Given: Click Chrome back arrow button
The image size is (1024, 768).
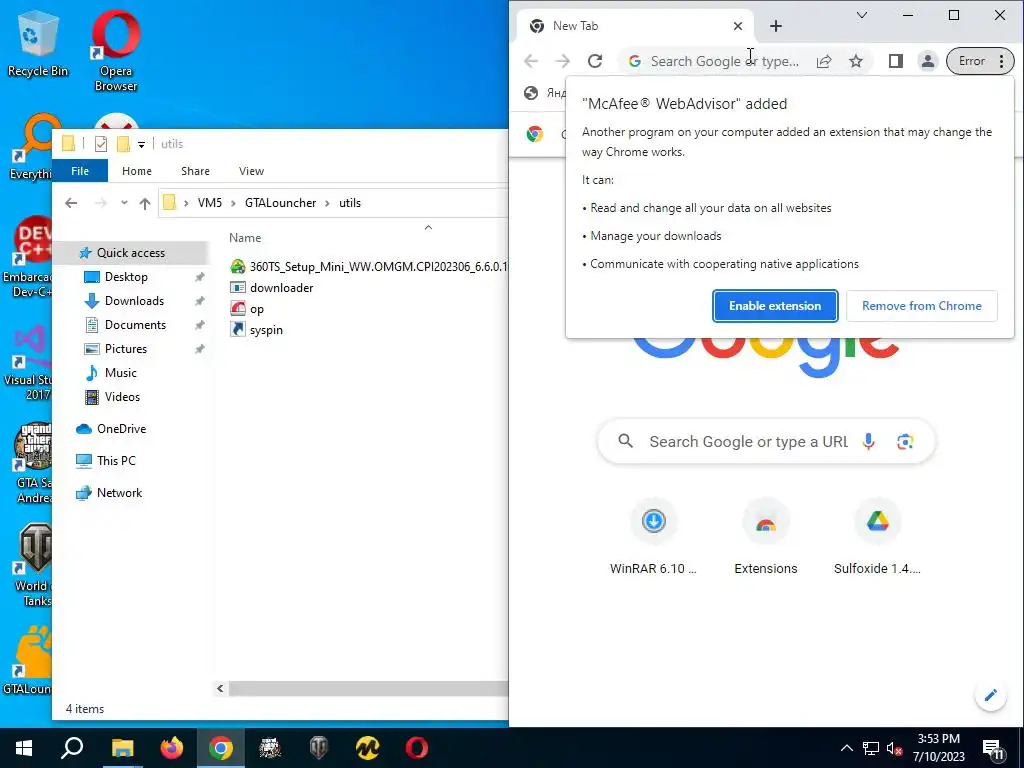Looking at the screenshot, I should 531,61.
